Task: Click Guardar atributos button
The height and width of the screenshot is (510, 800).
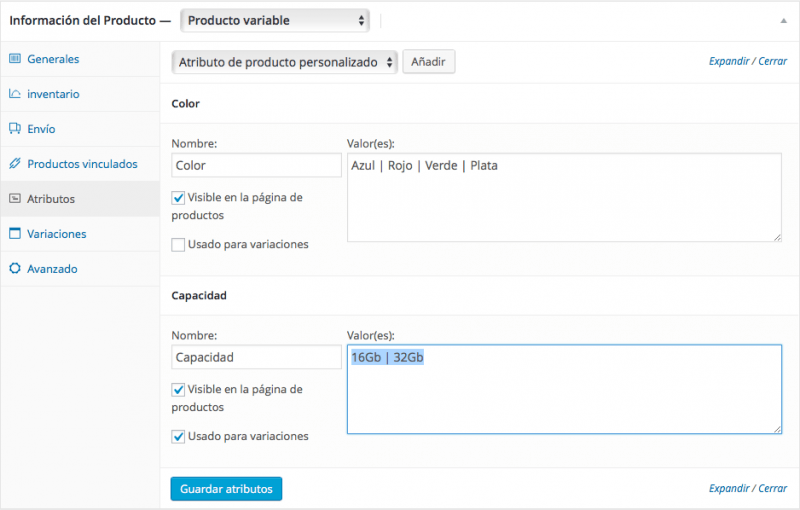Action: [226, 489]
